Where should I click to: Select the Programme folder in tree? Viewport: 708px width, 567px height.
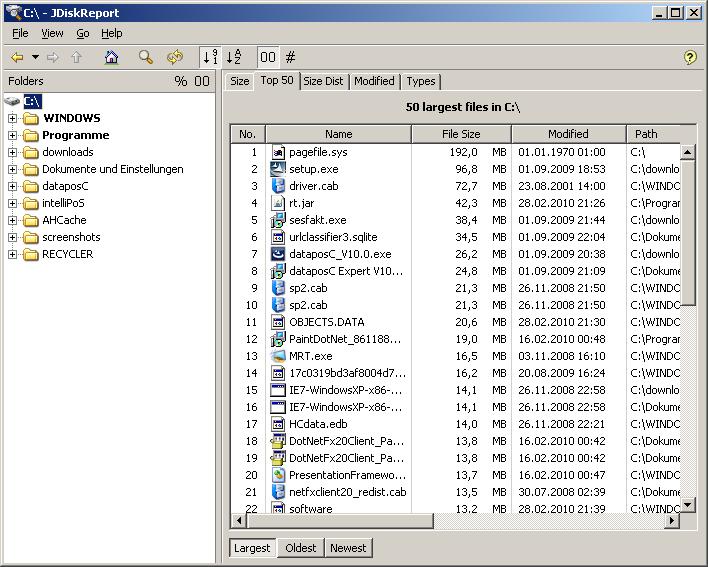click(75, 135)
